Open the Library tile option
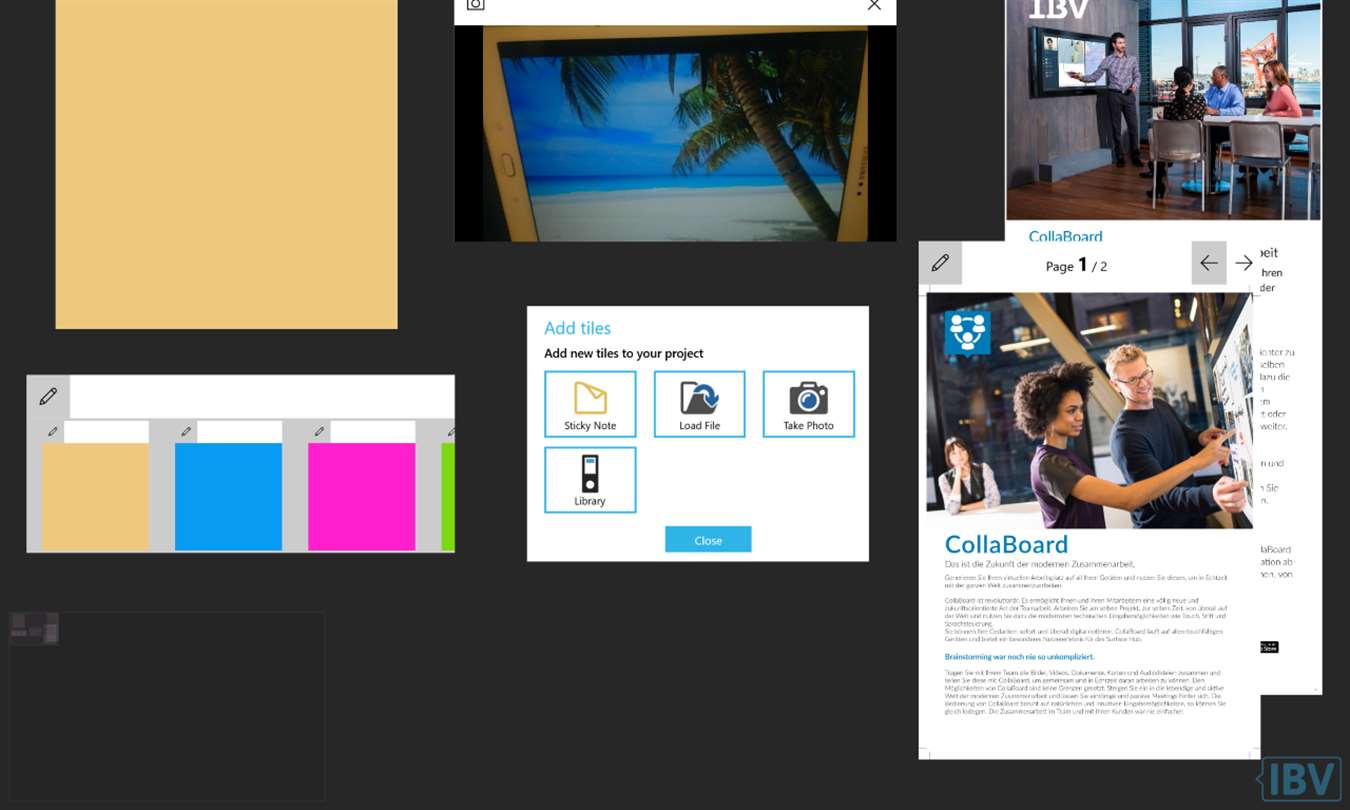1350x810 pixels. [590, 480]
